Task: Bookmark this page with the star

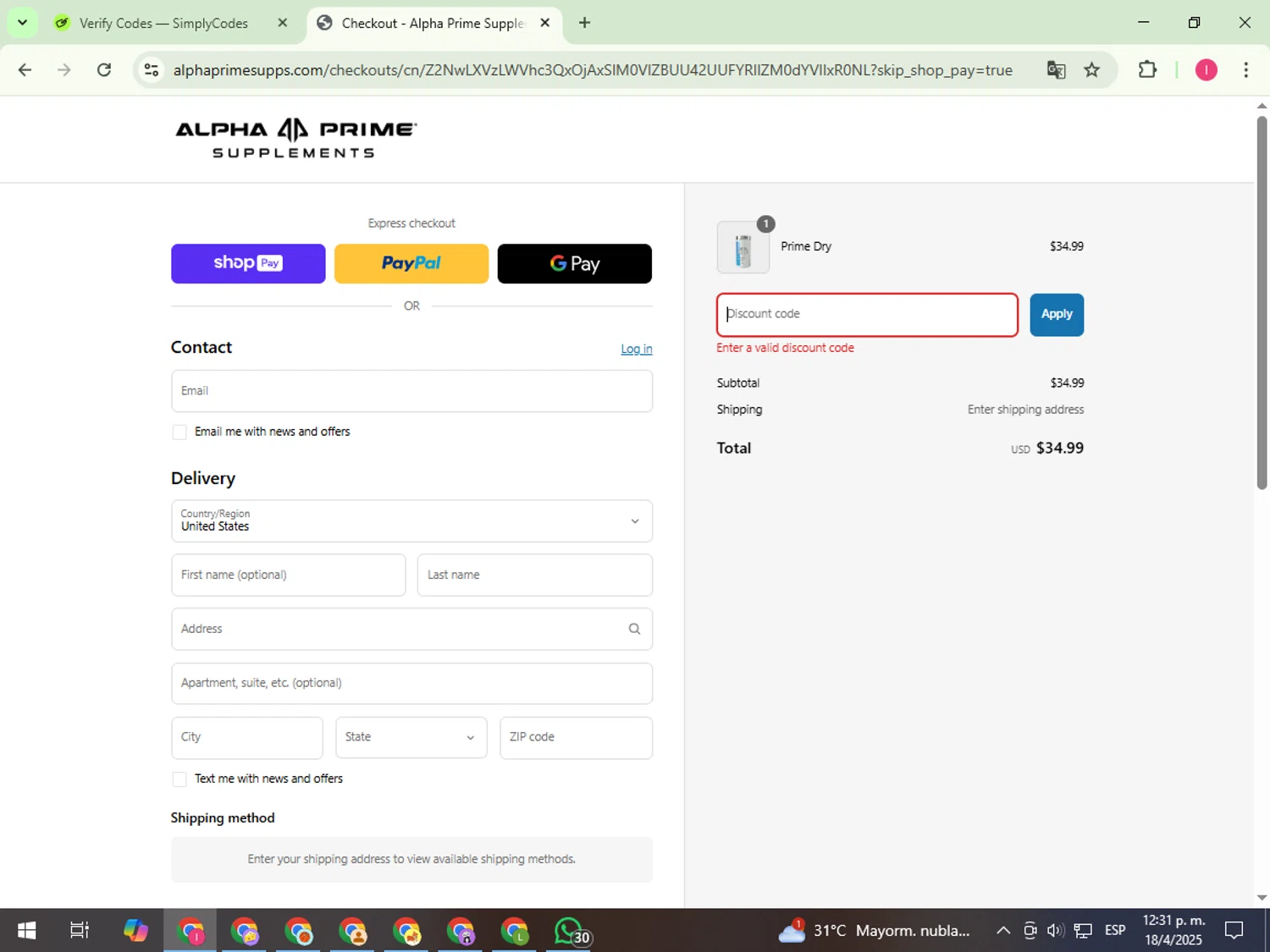Action: 1092,70
